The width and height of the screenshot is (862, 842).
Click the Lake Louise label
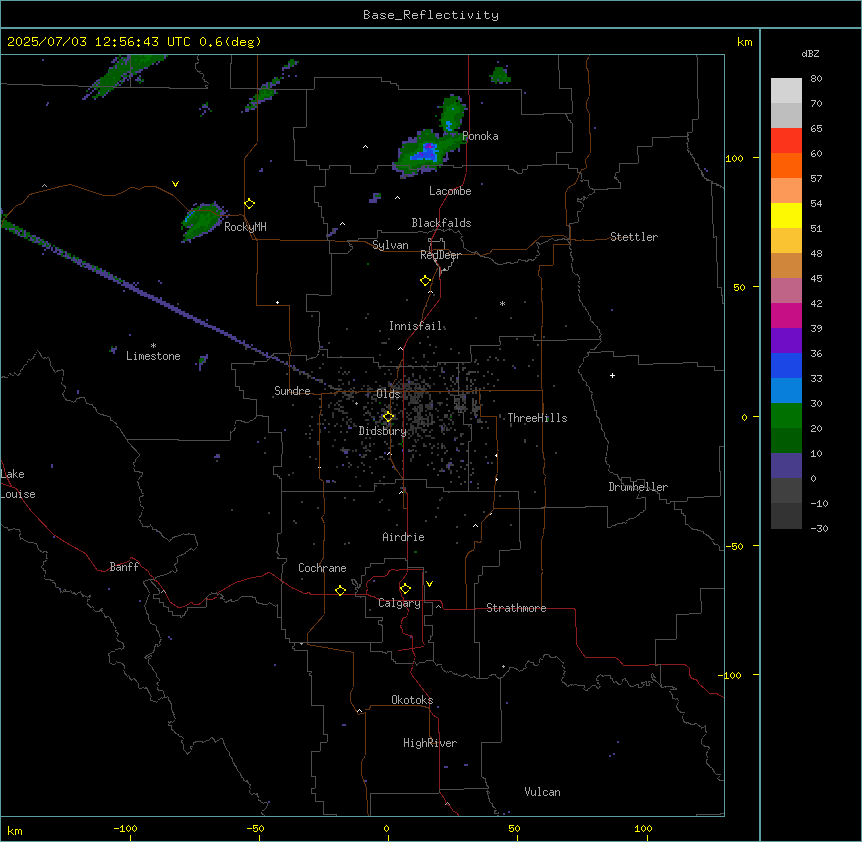tap(18, 484)
